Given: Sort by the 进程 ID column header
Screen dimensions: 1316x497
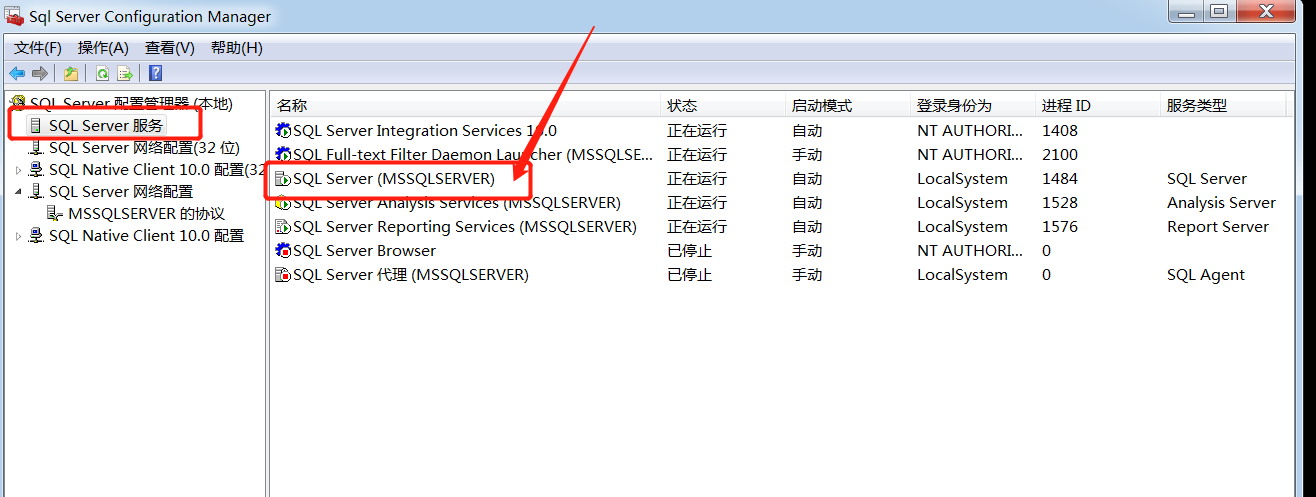Looking at the screenshot, I should tap(1098, 105).
